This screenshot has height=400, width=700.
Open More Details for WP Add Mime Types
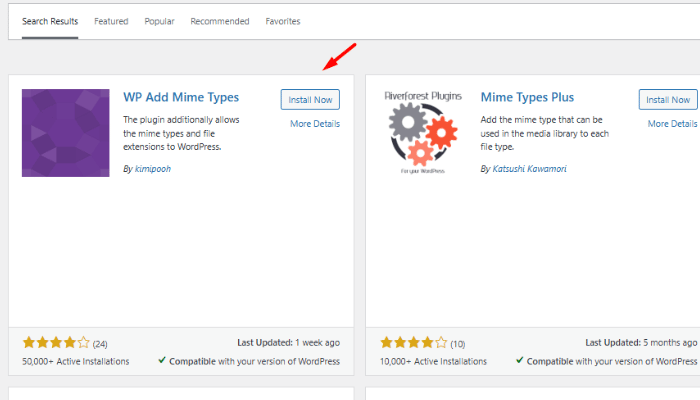tap(315, 124)
